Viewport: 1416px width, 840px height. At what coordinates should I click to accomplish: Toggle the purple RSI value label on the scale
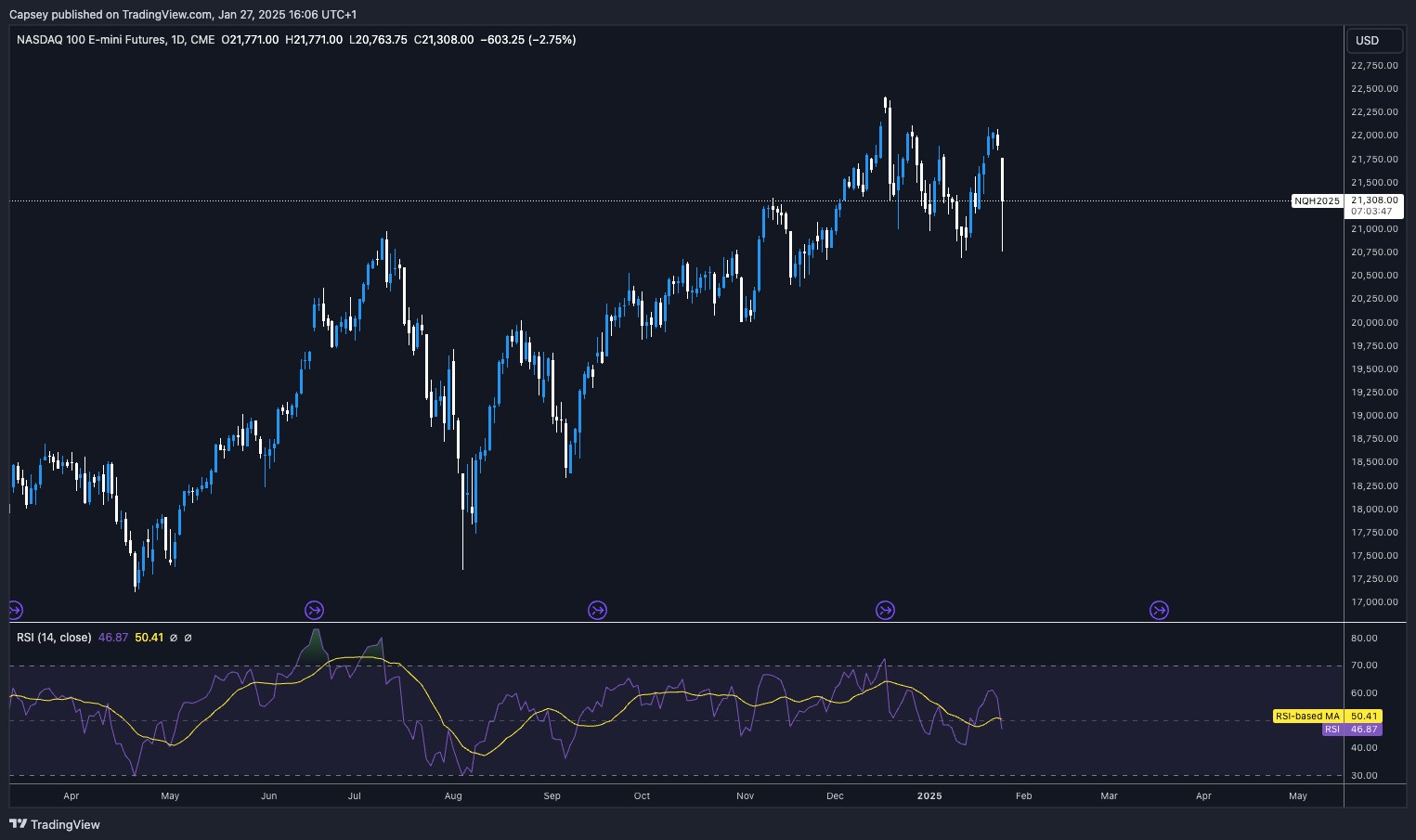(x=1351, y=730)
